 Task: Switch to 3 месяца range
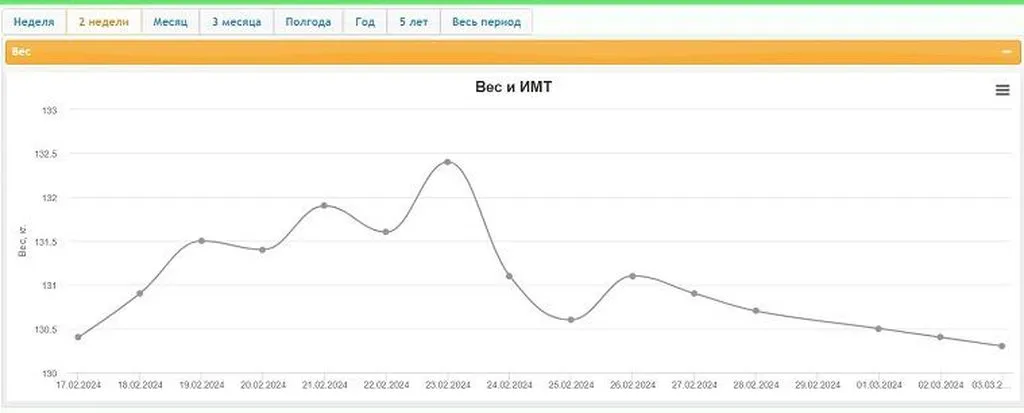pos(236,22)
